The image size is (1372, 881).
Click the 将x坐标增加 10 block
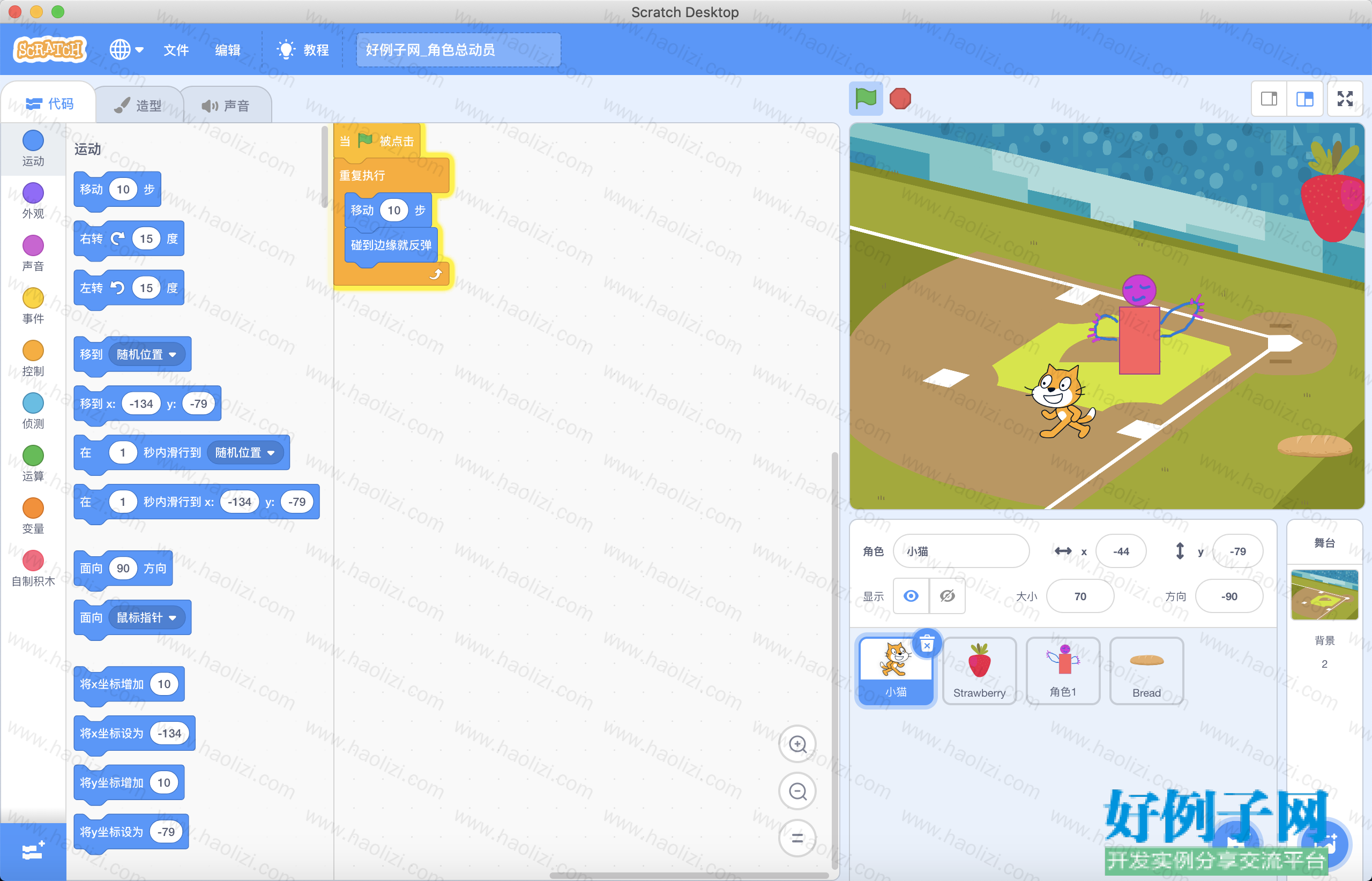129,684
